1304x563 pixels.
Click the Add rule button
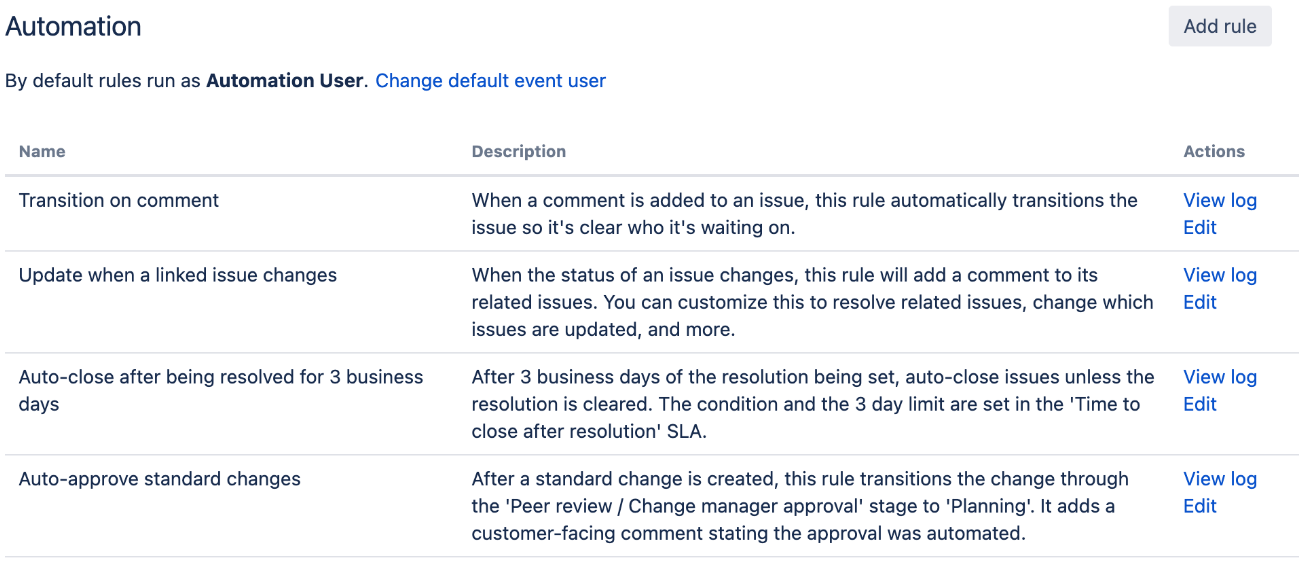(x=1220, y=26)
